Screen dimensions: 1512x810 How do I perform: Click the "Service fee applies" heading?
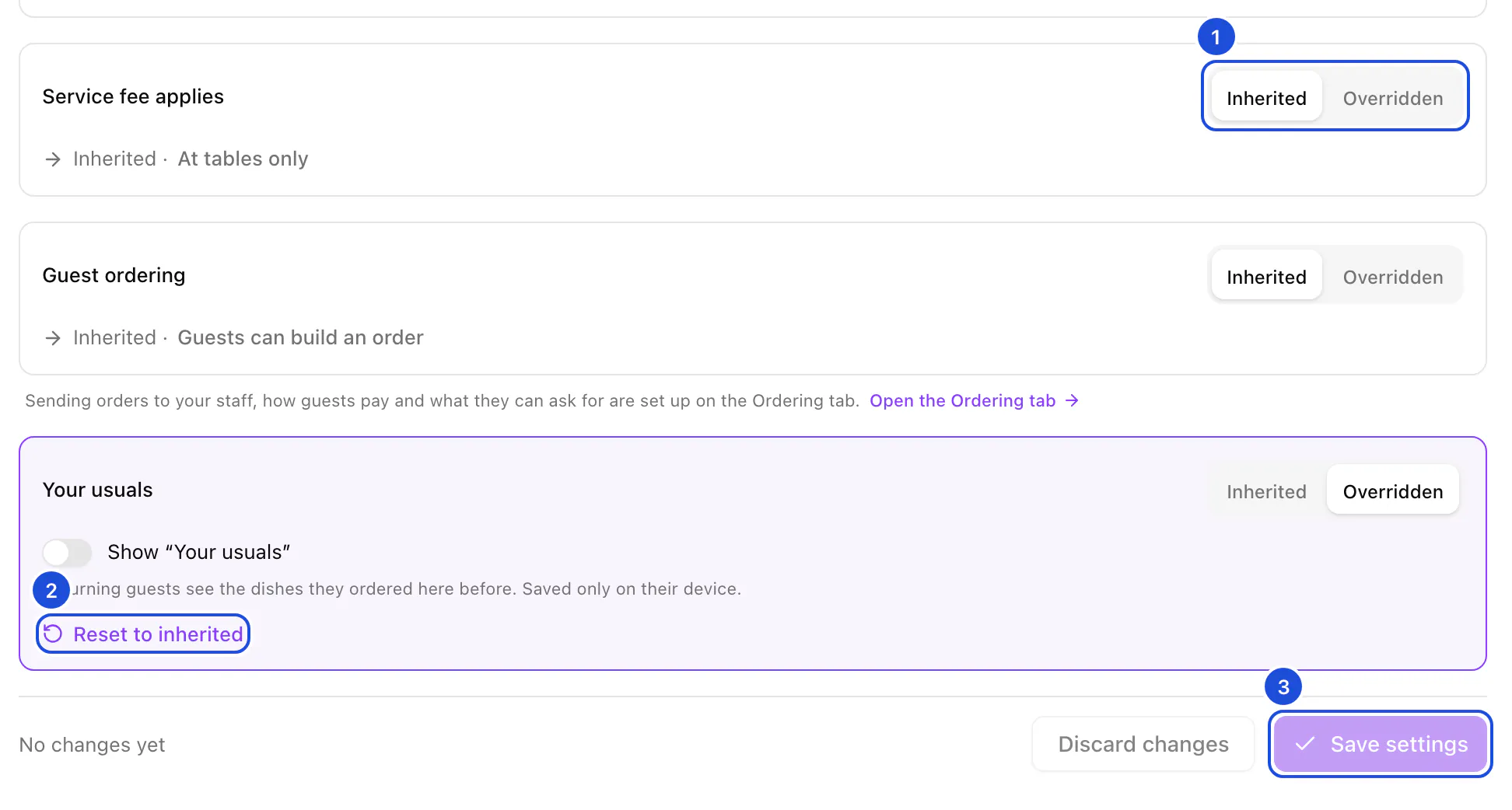pos(133,96)
